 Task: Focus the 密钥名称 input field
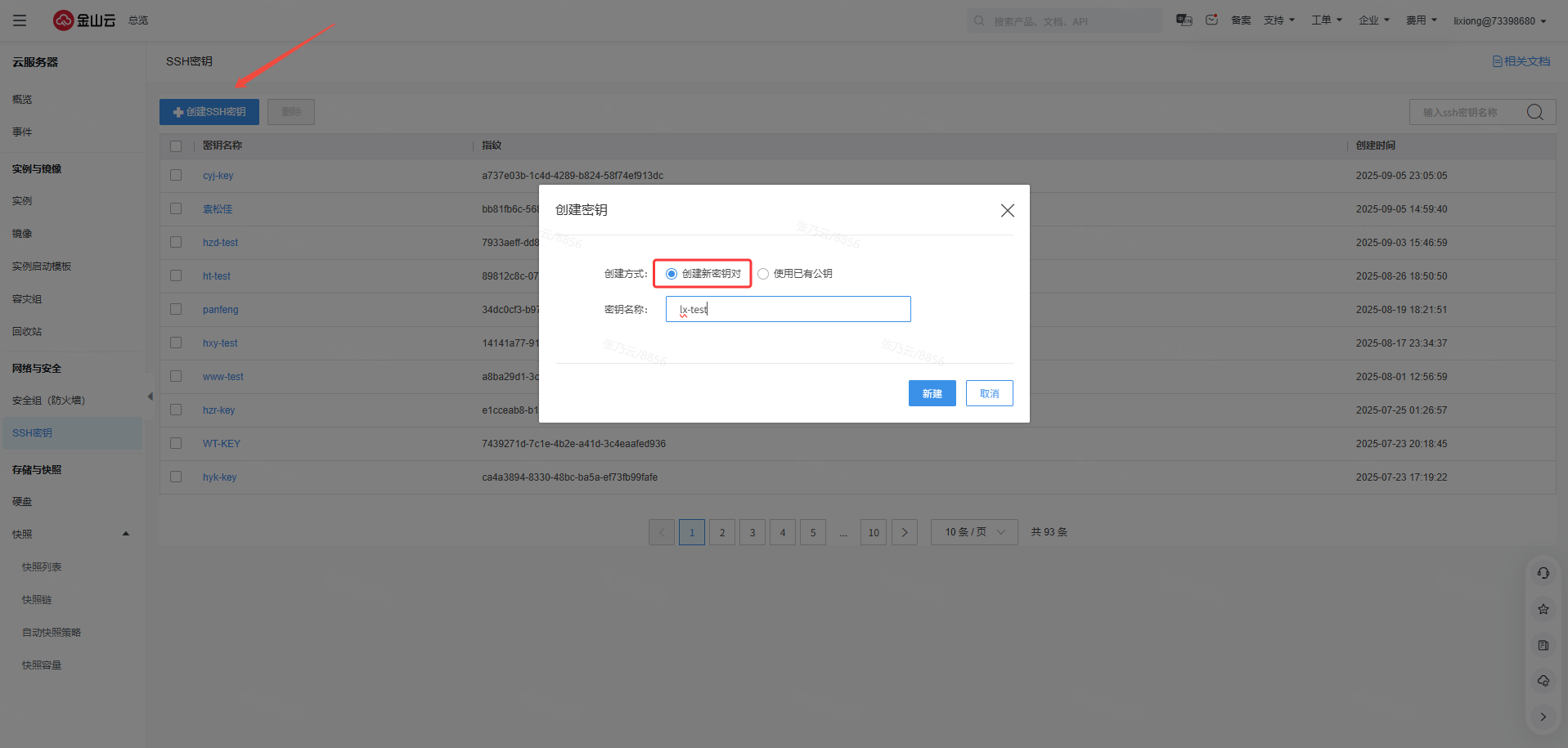tap(788, 309)
